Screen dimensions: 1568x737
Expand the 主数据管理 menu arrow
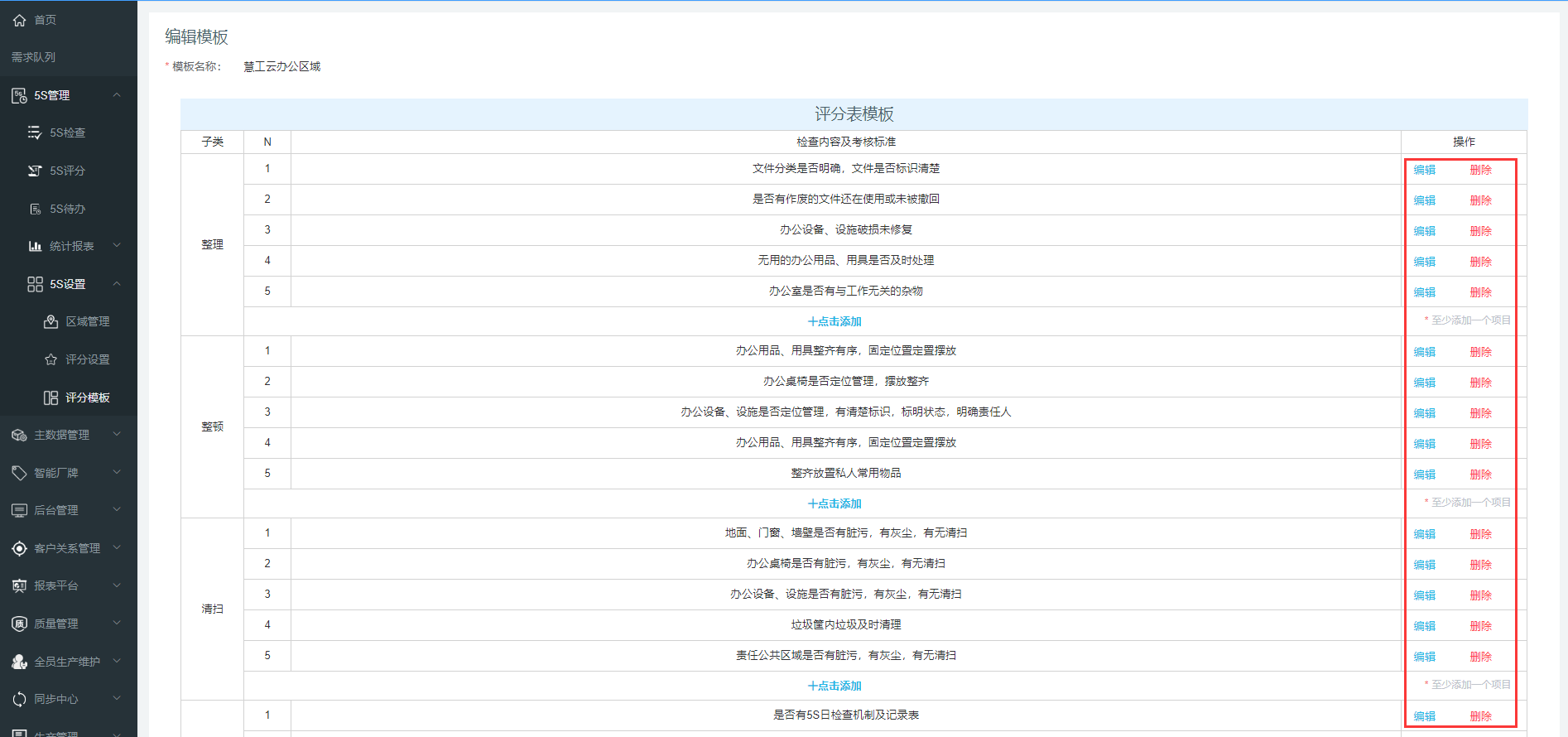click(117, 435)
